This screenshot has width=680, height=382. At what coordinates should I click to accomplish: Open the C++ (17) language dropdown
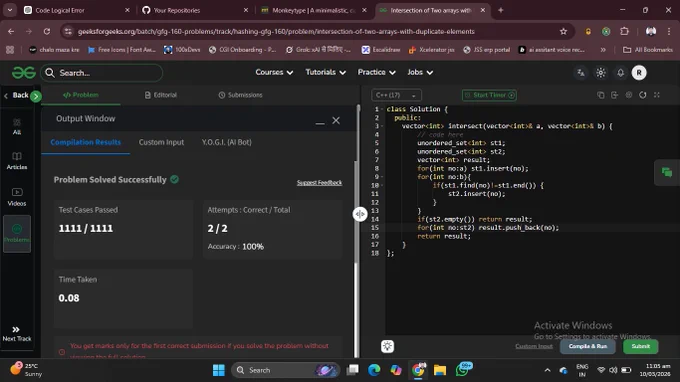tap(396, 95)
